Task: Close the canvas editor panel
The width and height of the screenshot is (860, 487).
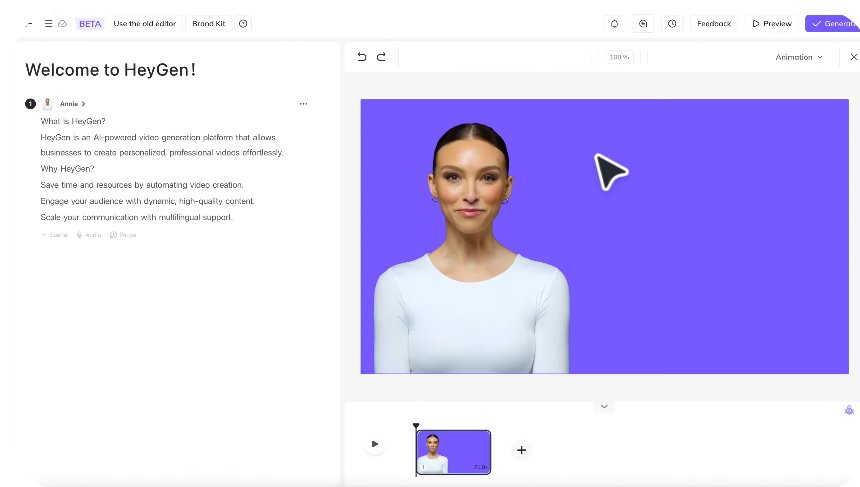Action: pyautogui.click(x=853, y=57)
